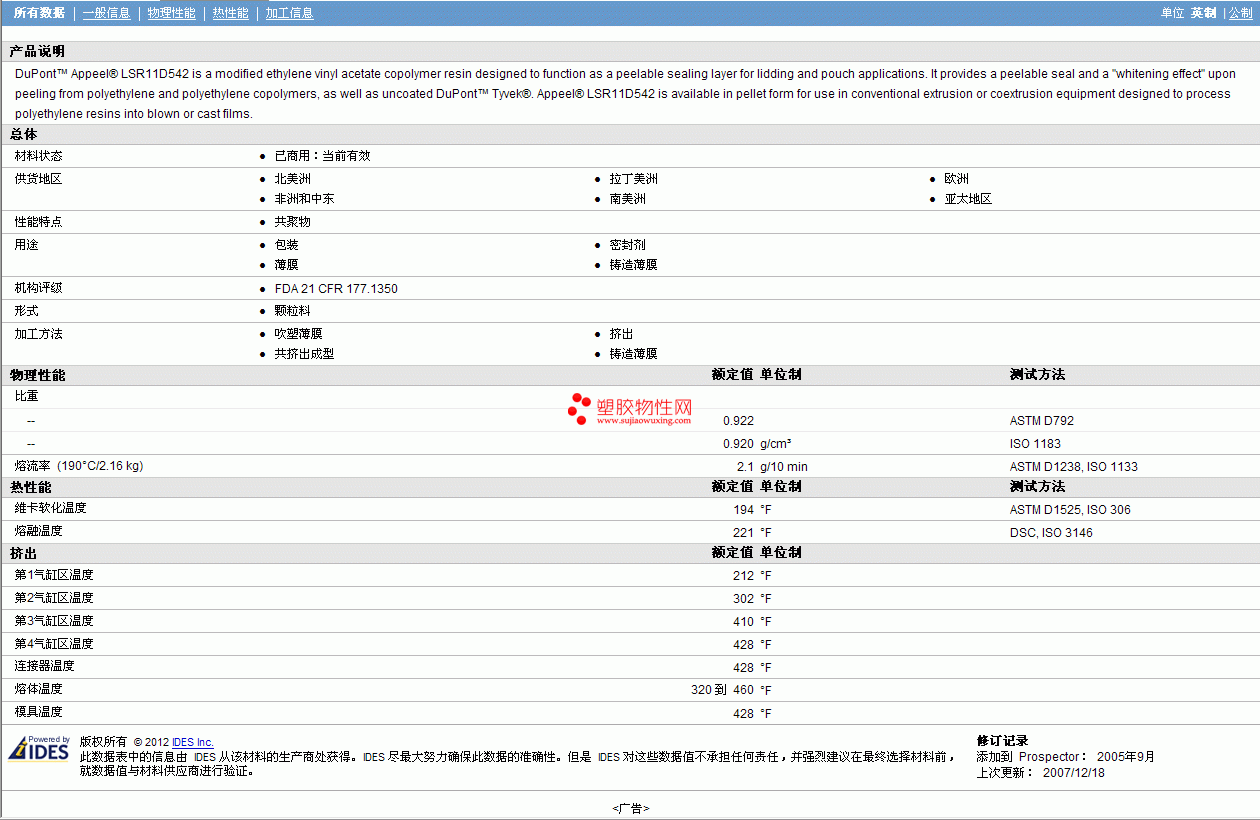This screenshot has width=1260, height=820.
Task: Click the 第1气缸区温度 row label
Action: [54, 575]
